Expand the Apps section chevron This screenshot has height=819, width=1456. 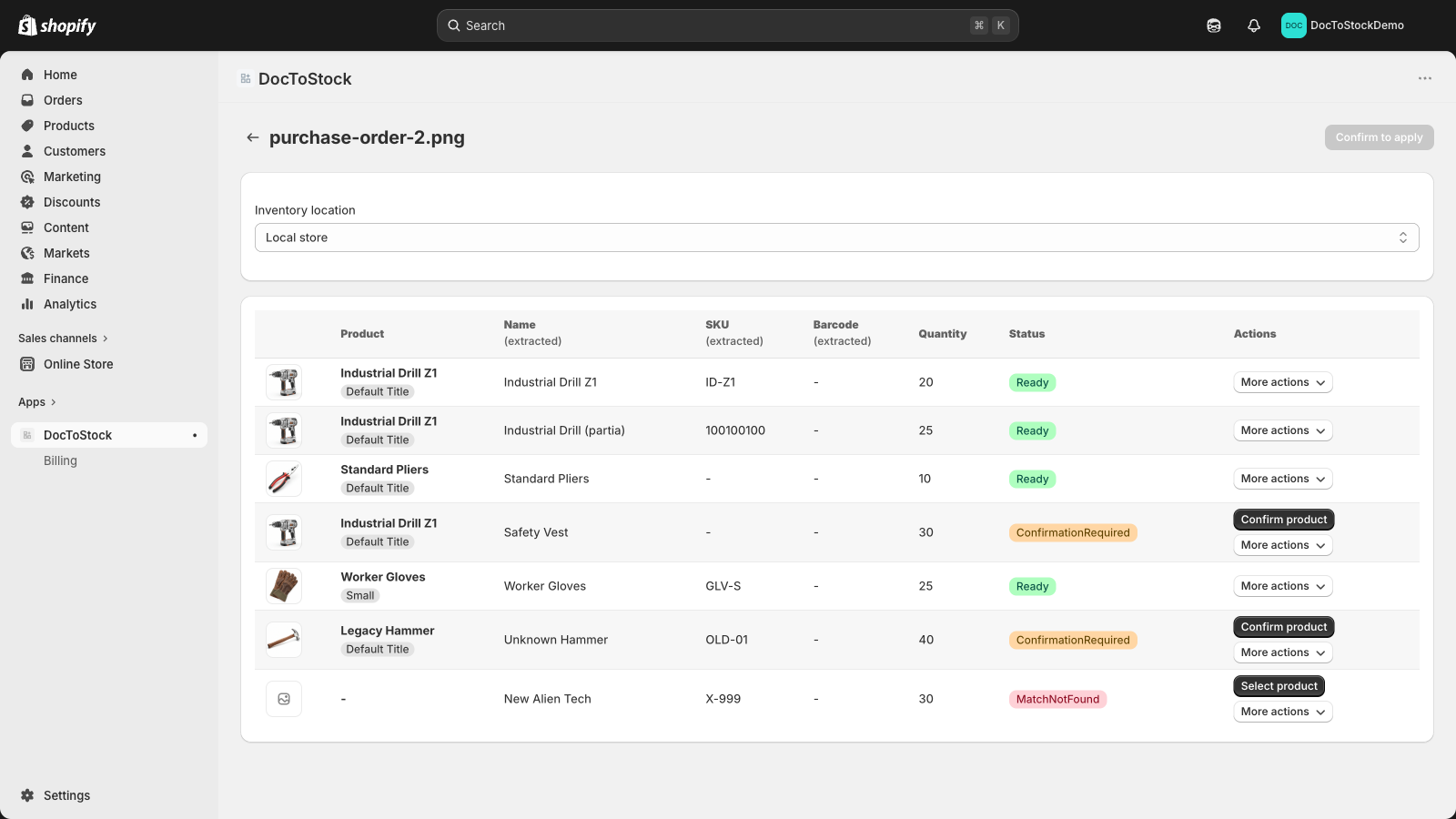[54, 402]
